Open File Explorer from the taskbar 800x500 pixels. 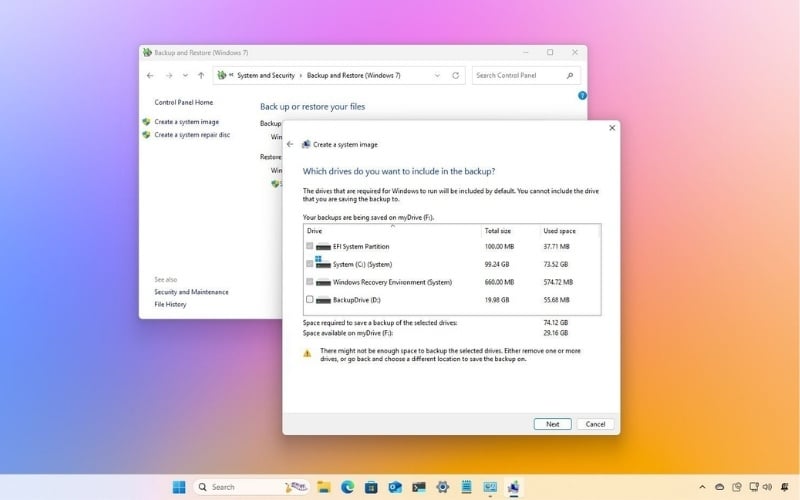[323, 487]
